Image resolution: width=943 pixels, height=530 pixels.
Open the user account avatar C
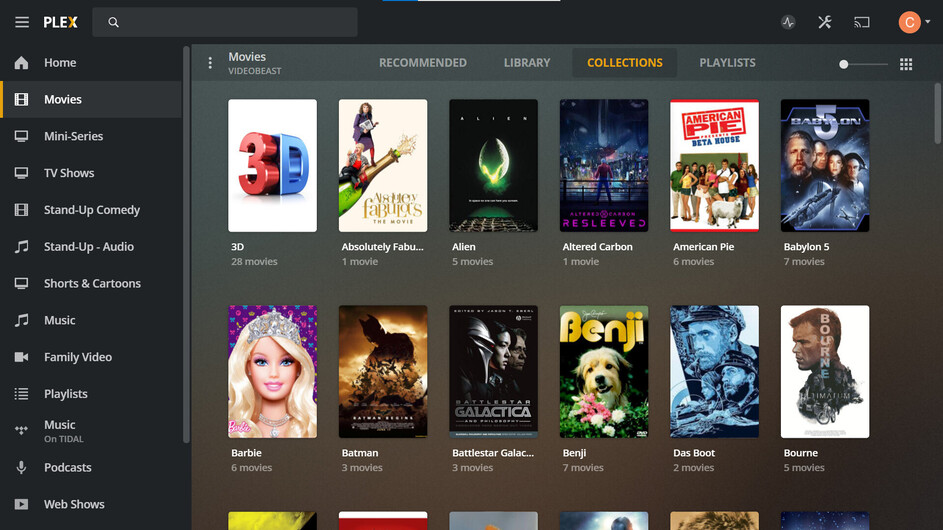(909, 22)
